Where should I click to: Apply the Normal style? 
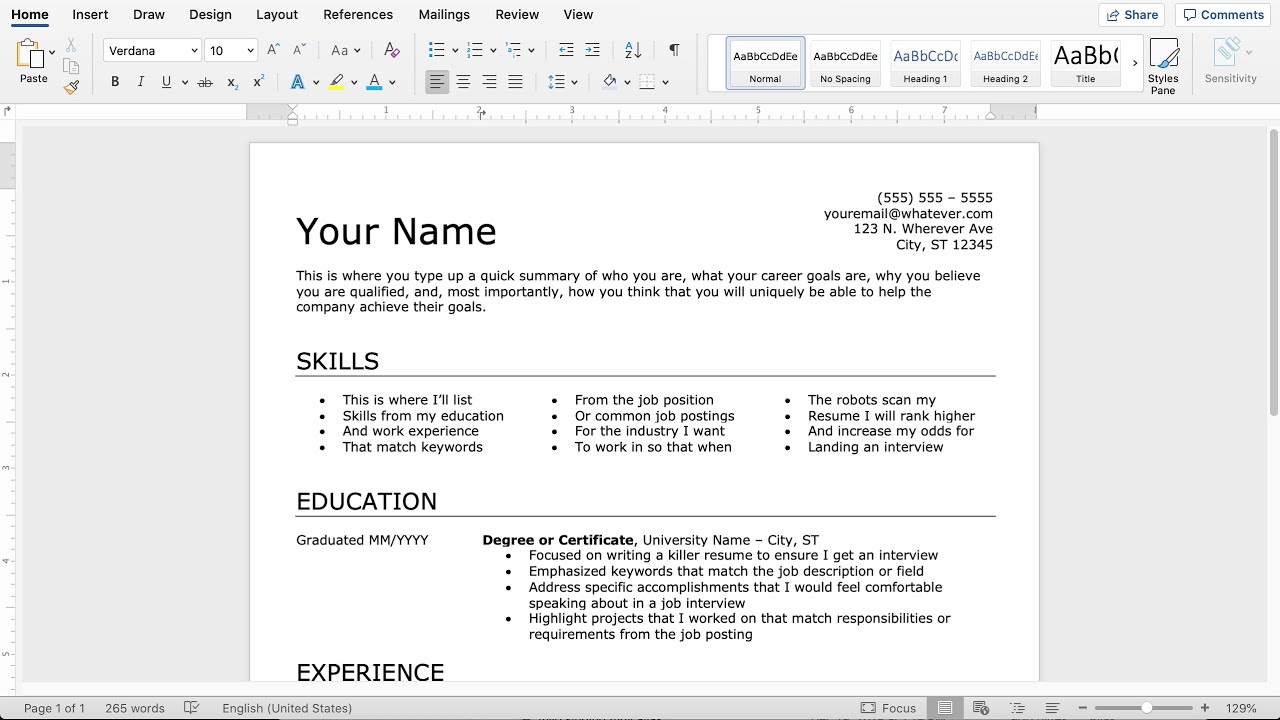[765, 63]
